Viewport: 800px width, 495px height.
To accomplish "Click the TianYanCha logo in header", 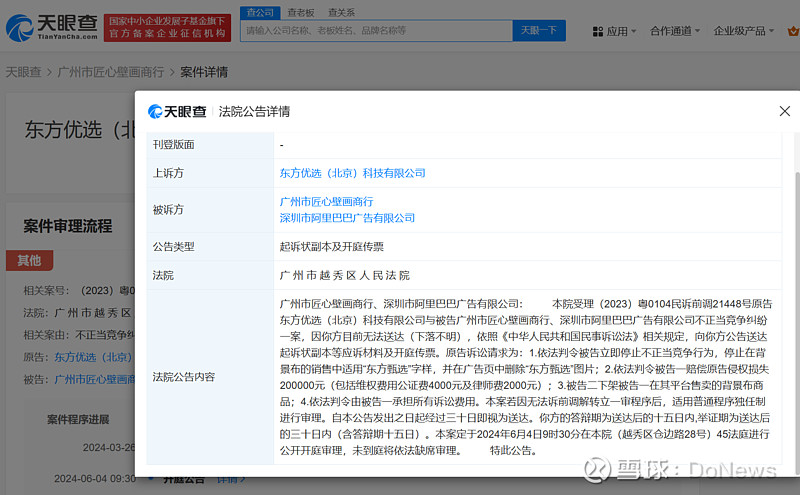I will (52, 28).
